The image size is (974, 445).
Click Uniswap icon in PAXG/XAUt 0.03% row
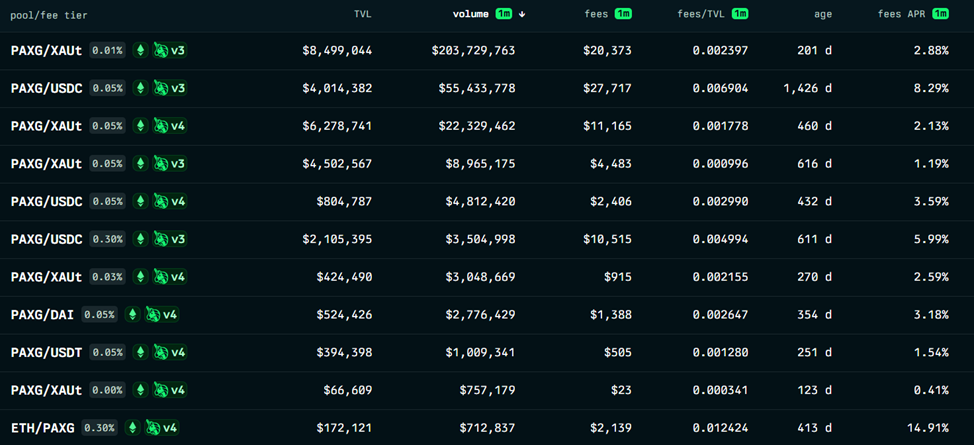click(x=162, y=277)
